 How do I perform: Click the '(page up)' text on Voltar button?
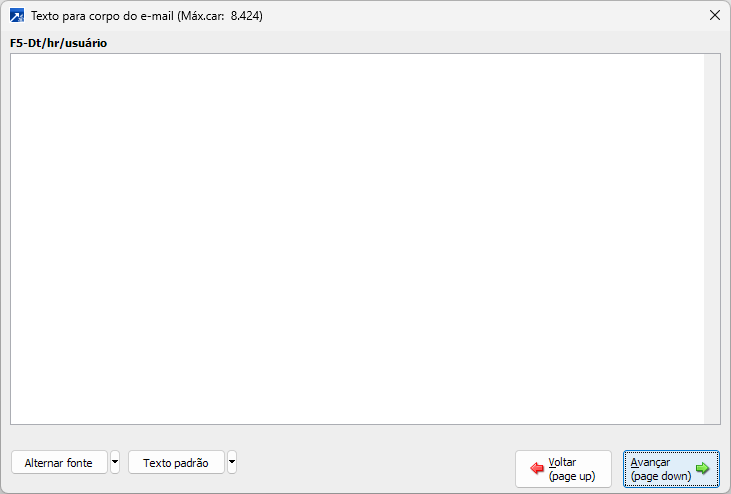click(572, 476)
